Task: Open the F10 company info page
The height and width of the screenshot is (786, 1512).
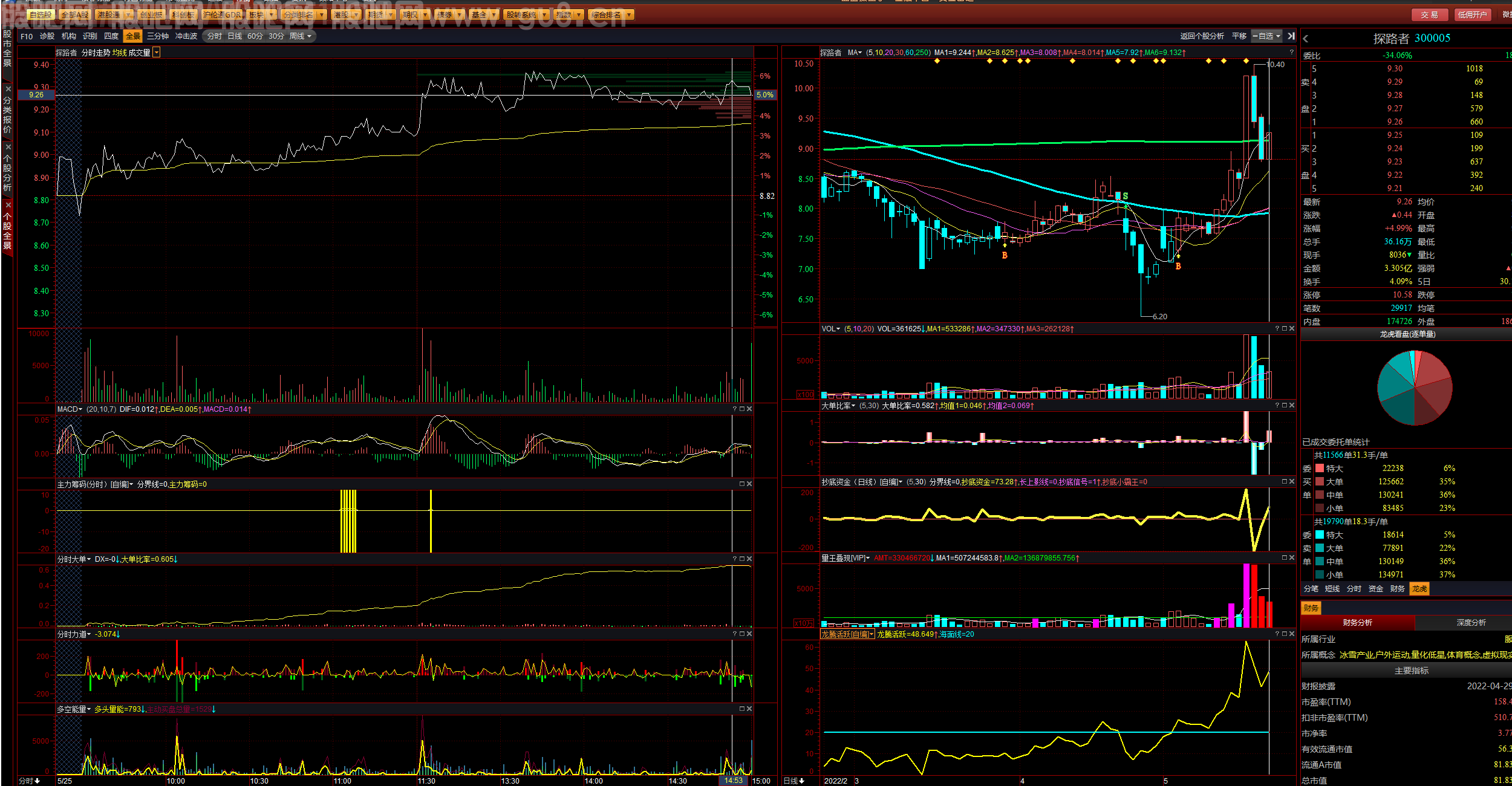Action: pyautogui.click(x=27, y=36)
